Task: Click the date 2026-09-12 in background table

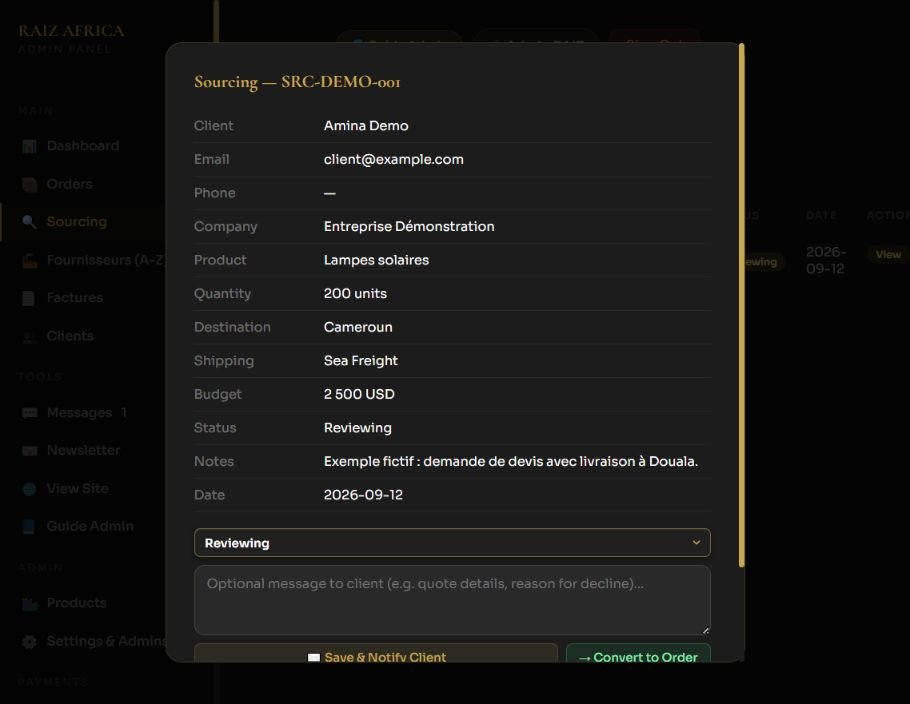Action: click(x=826, y=260)
